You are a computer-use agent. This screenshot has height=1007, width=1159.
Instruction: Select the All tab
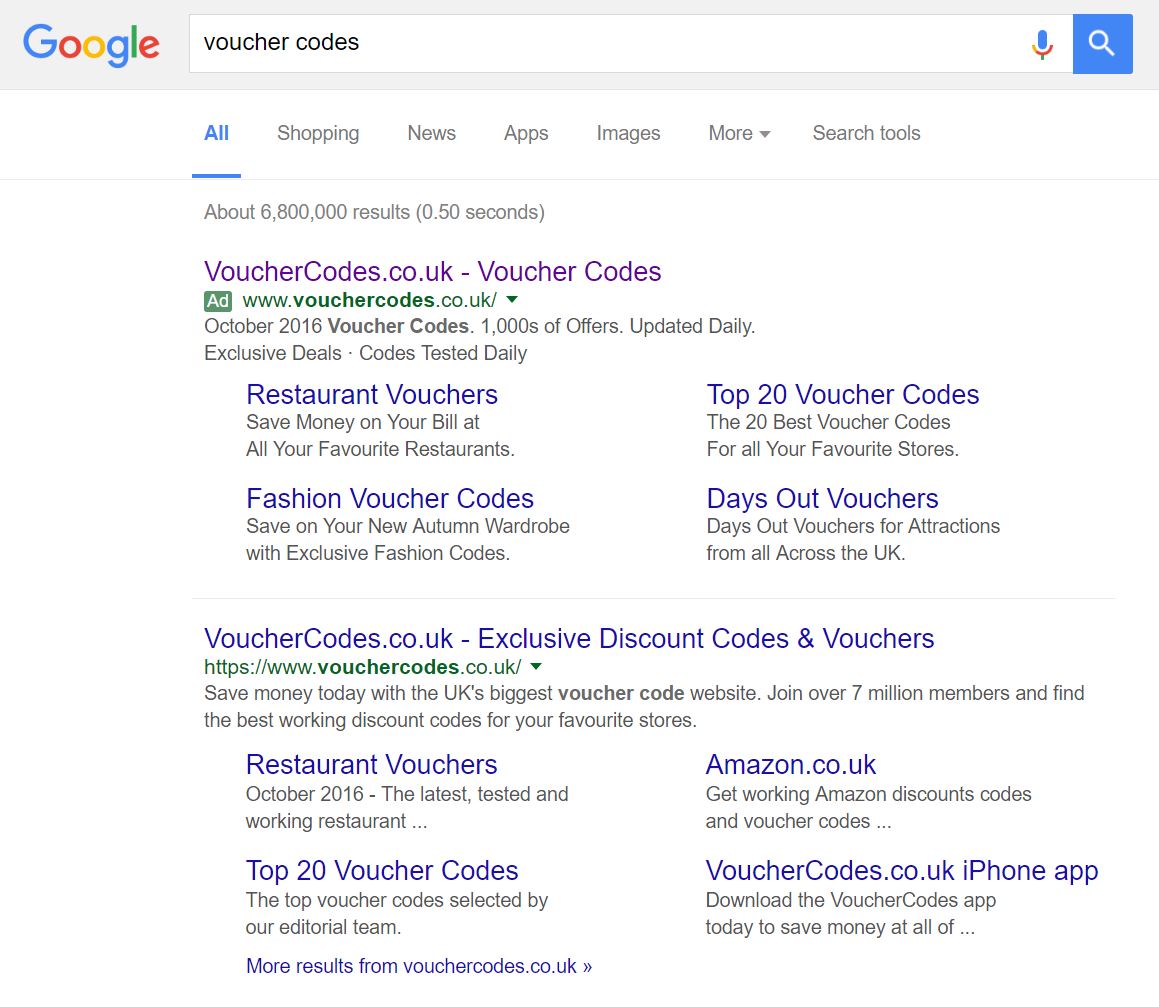(217, 133)
